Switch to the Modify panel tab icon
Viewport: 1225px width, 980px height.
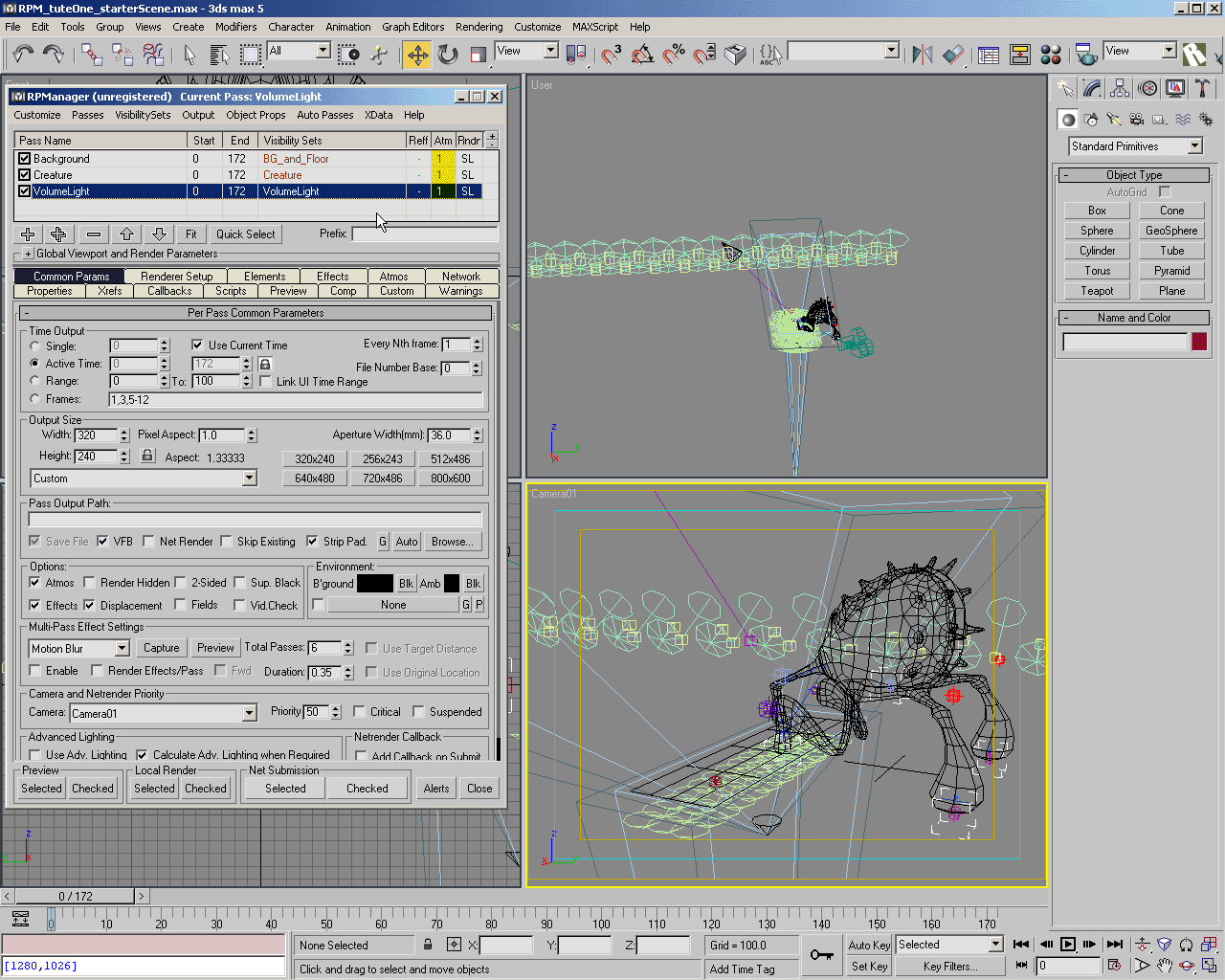(x=1092, y=89)
